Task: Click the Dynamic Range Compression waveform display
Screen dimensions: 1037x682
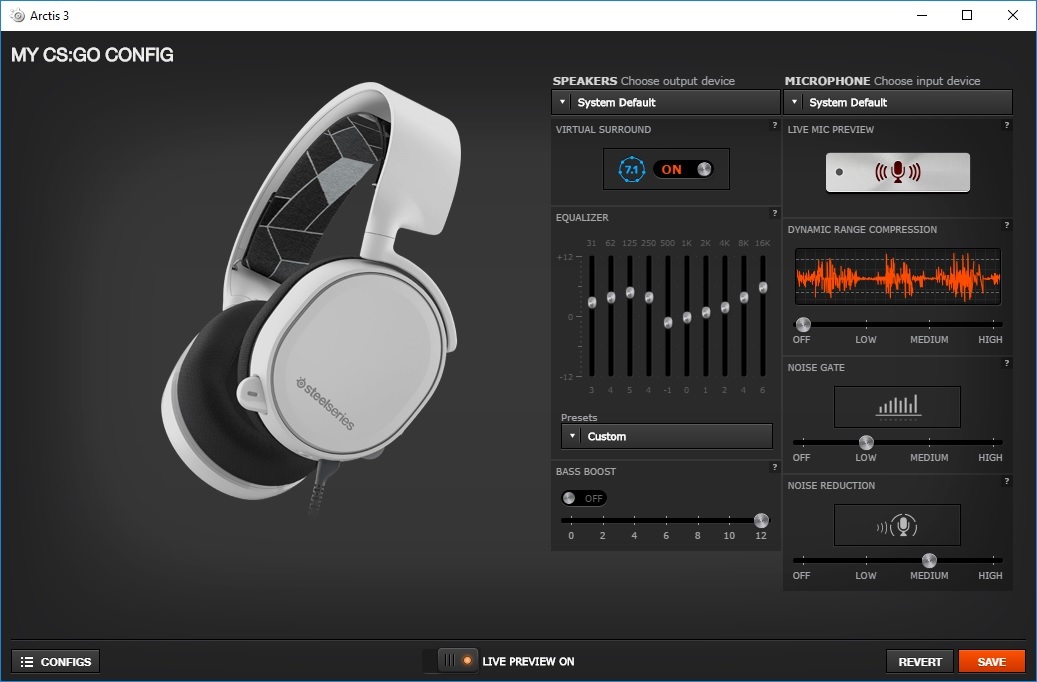Action: pos(897,277)
